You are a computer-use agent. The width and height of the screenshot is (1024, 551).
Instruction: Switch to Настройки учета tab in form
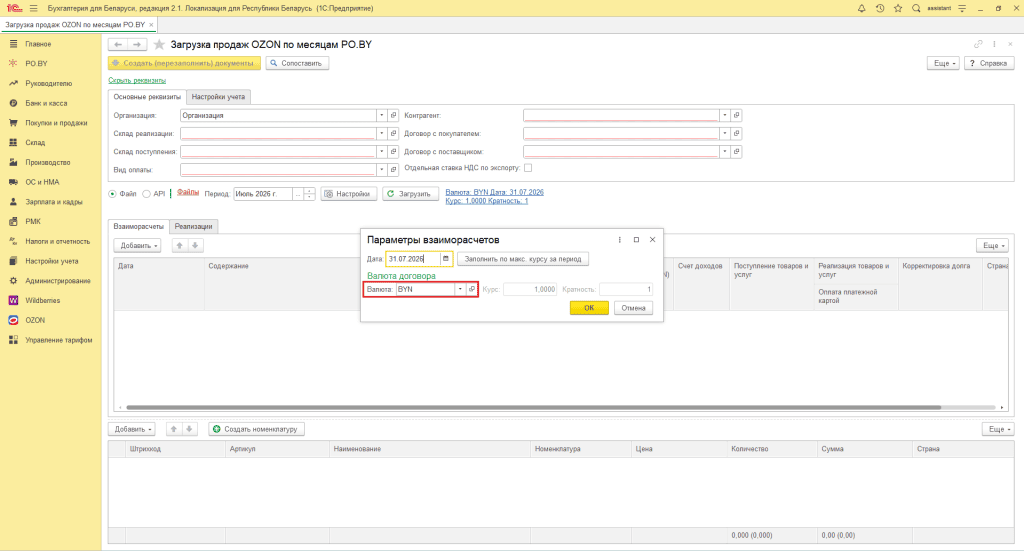tap(218, 97)
